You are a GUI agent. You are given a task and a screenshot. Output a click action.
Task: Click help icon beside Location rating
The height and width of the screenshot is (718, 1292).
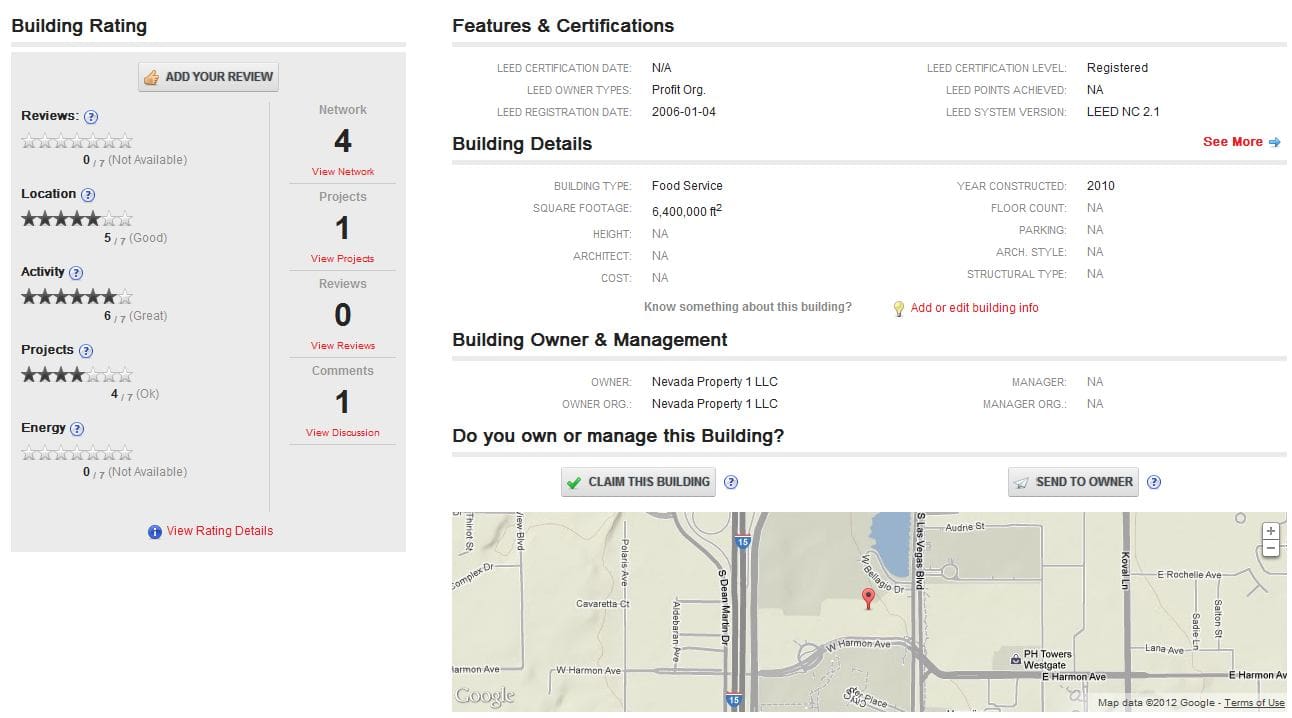coord(88,195)
